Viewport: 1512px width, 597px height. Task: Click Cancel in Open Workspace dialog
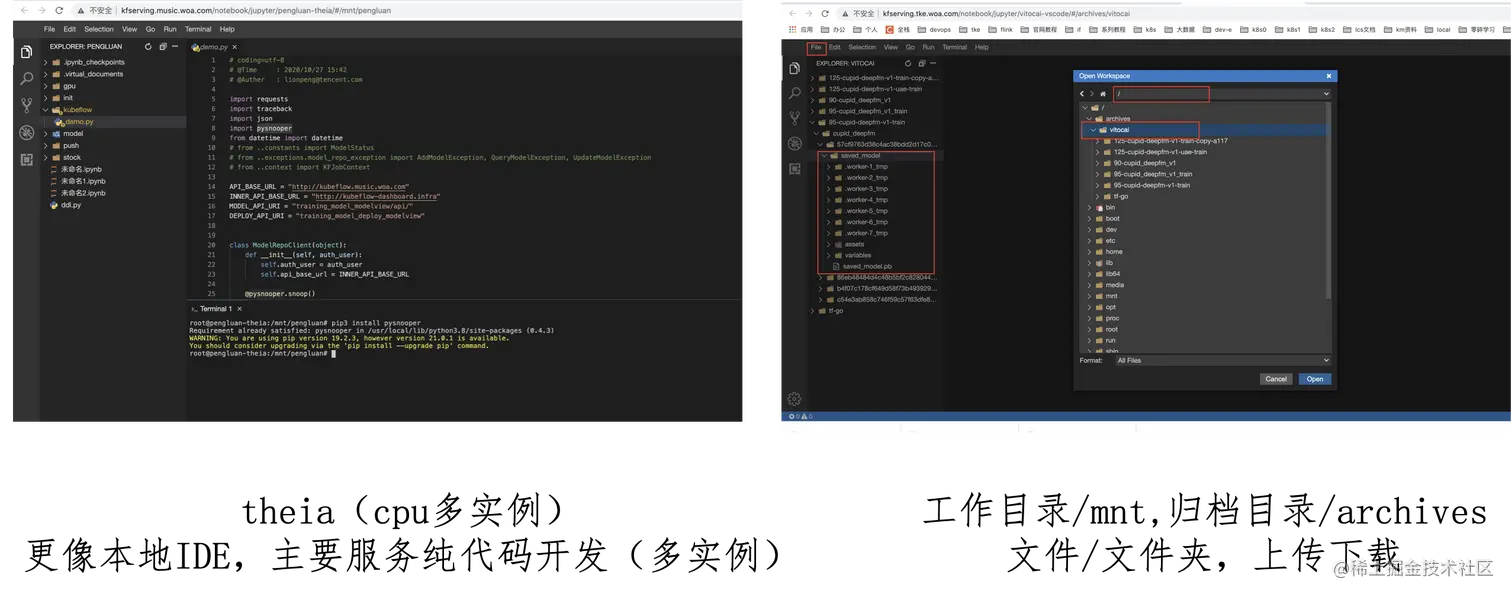[1276, 379]
